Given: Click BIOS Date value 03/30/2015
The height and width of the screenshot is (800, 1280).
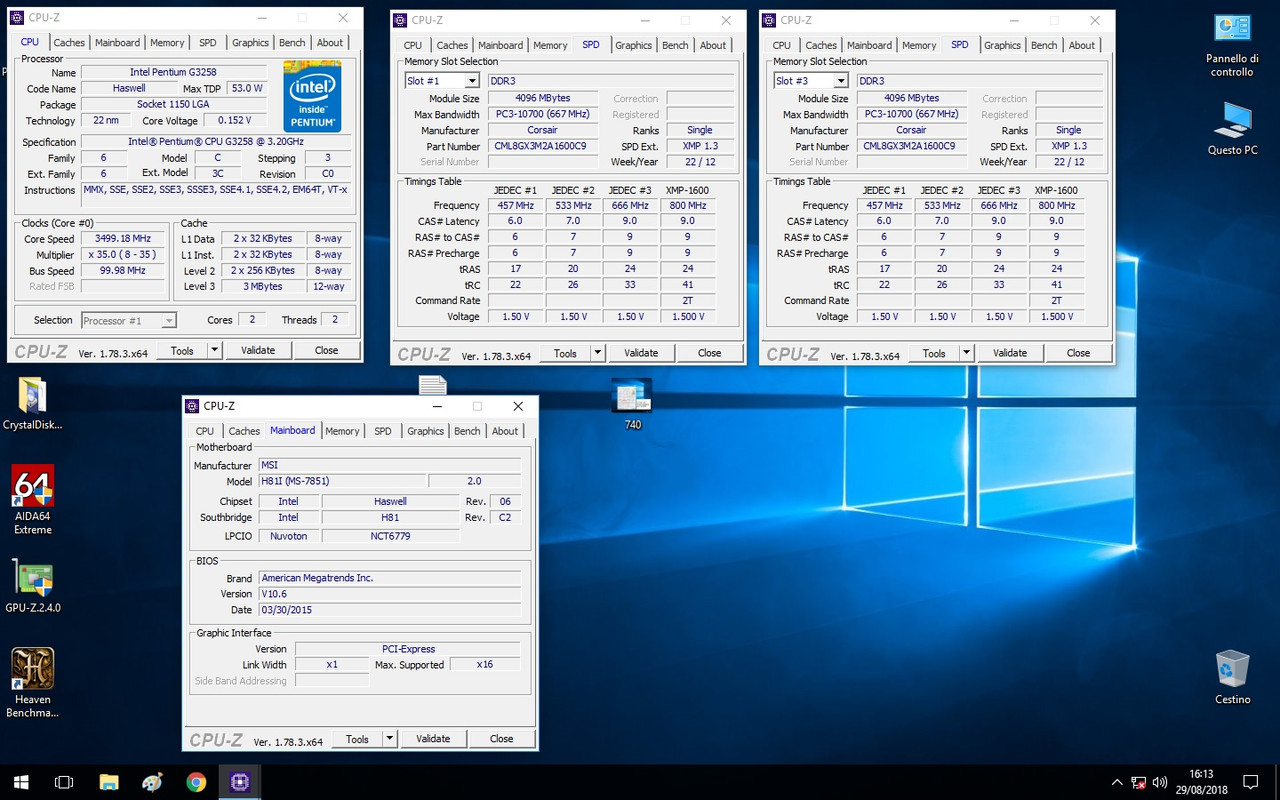Looking at the screenshot, I should click(x=389, y=610).
